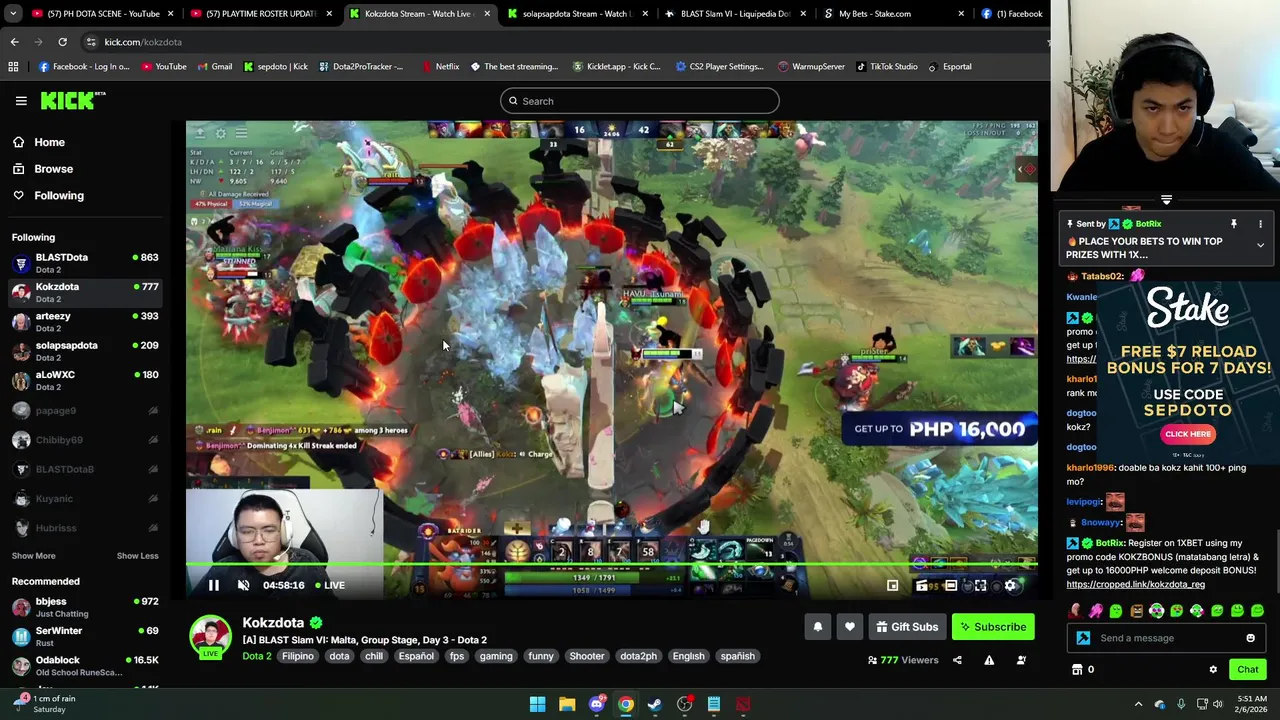
Task: Open aLoWXC channel in sidebar
Action: 85,380
